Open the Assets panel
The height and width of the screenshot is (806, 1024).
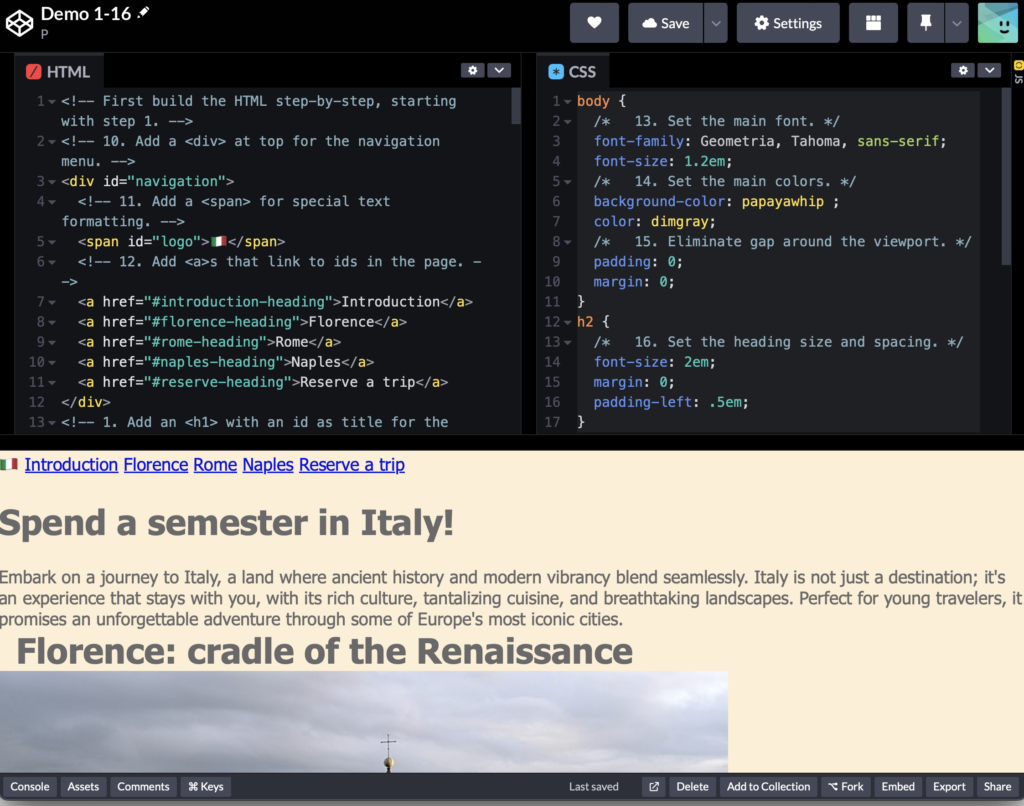tap(83, 786)
